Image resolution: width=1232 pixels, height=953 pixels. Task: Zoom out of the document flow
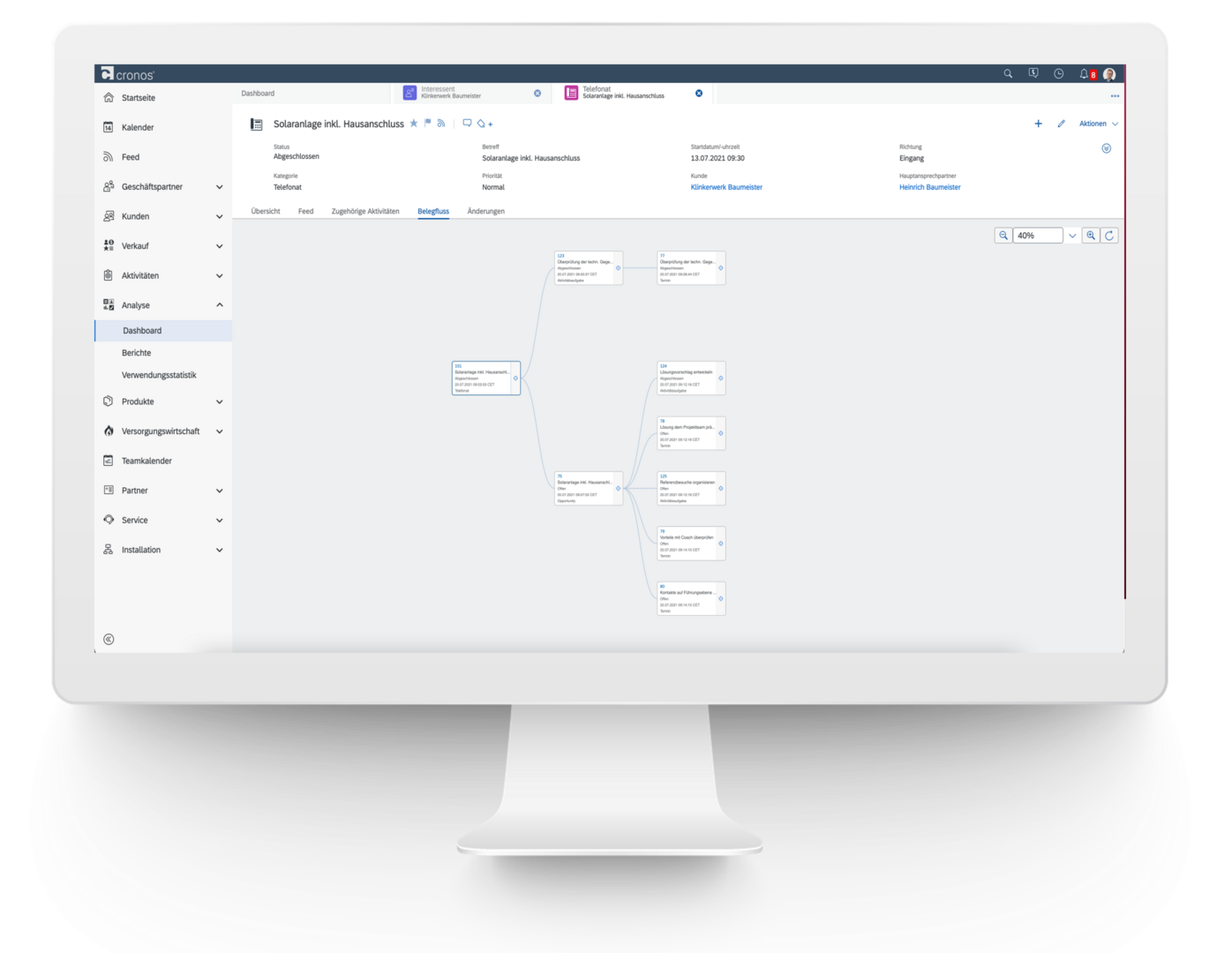pyautogui.click(x=1003, y=236)
